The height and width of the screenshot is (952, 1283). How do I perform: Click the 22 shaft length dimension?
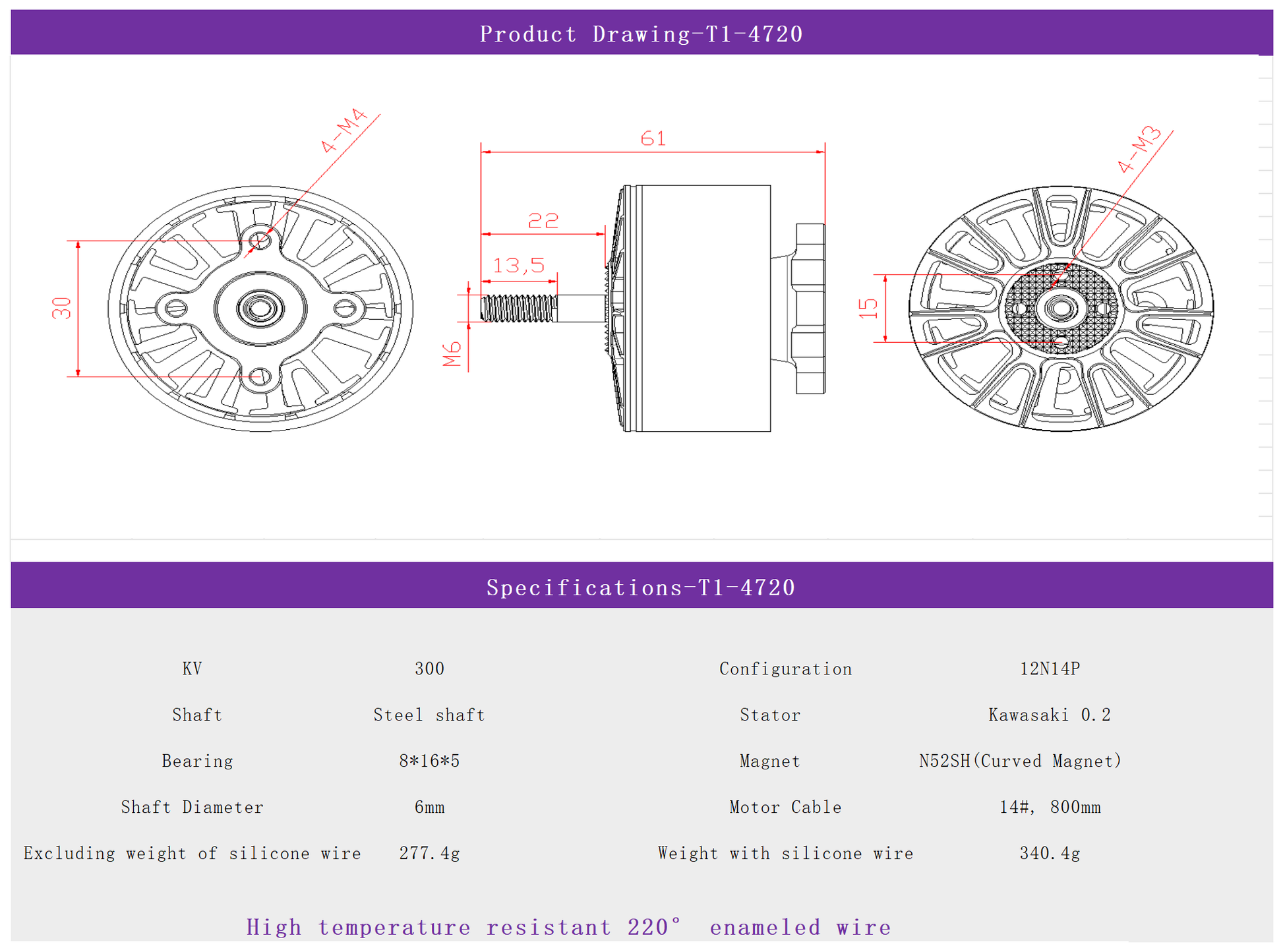coord(543,220)
